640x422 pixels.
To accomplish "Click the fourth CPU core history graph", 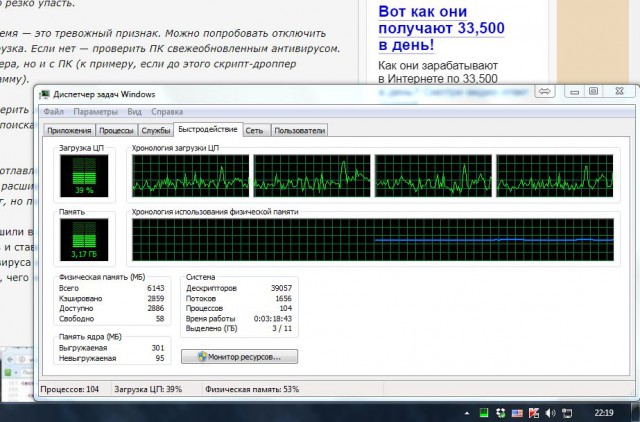I will [555, 176].
